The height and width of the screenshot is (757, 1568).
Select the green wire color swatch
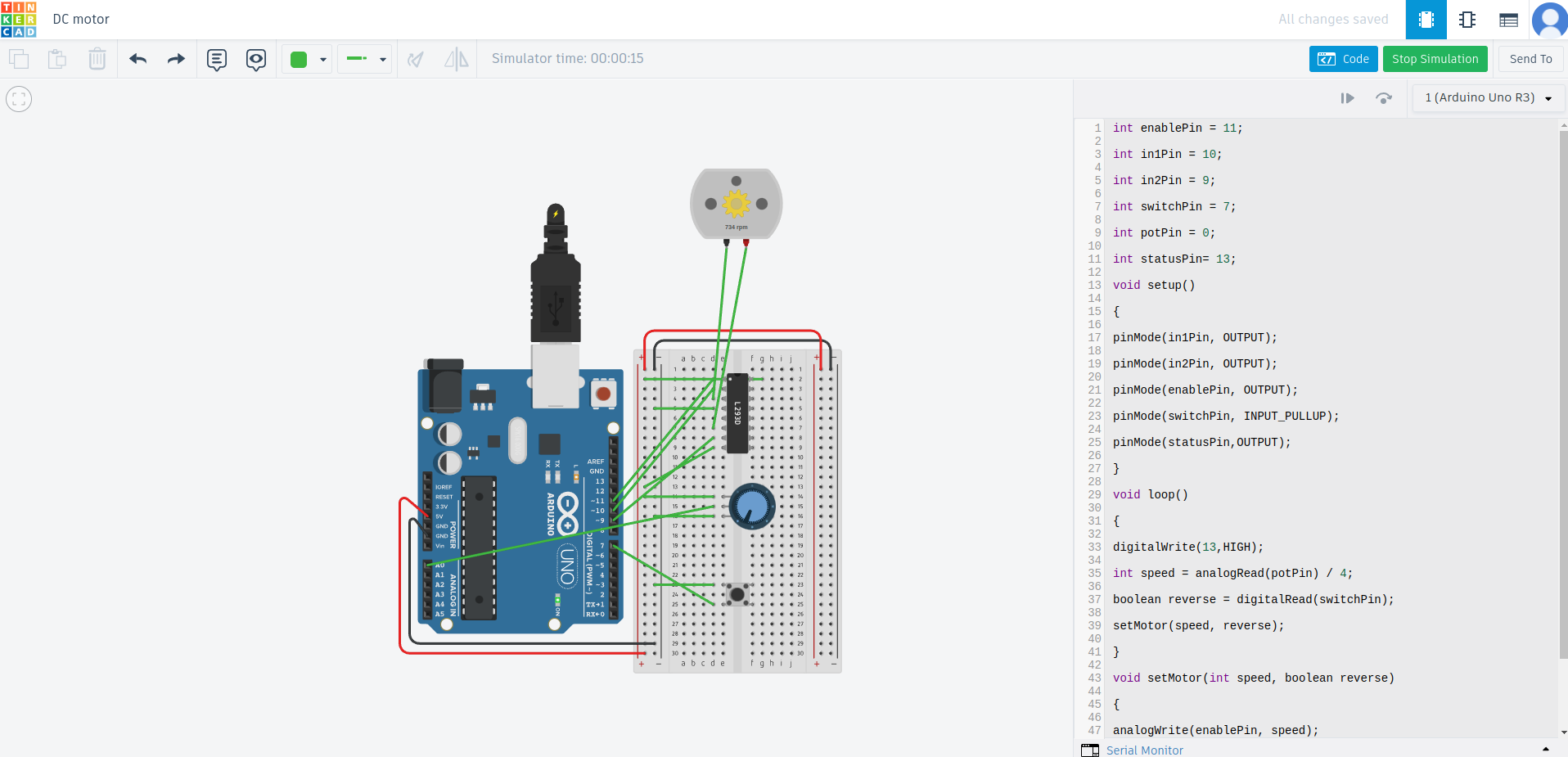[299, 59]
